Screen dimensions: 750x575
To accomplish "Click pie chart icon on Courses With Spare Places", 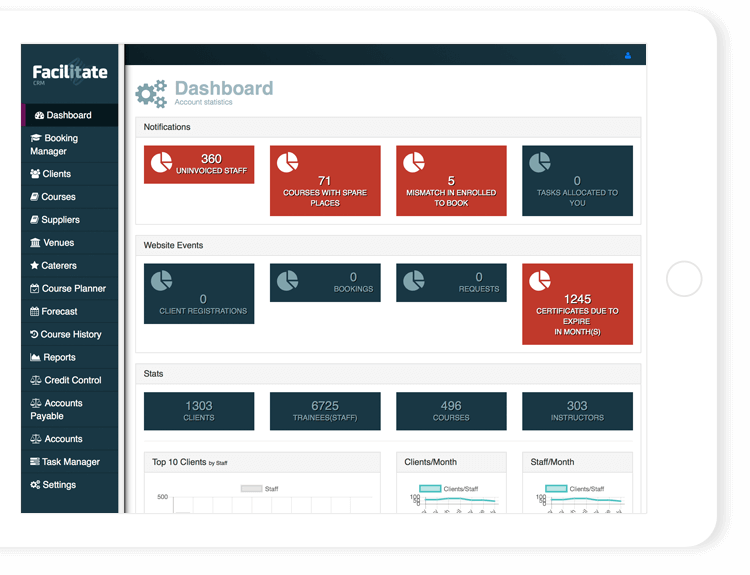I will [x=287, y=162].
